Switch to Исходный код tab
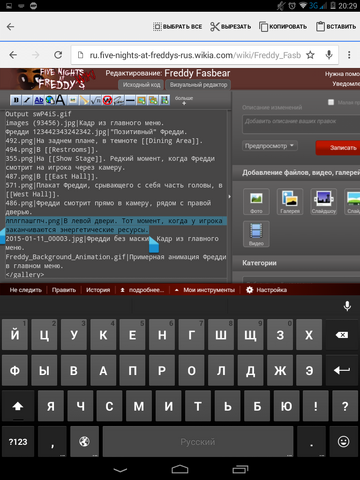This screenshot has width=360, height=480. [141, 85]
